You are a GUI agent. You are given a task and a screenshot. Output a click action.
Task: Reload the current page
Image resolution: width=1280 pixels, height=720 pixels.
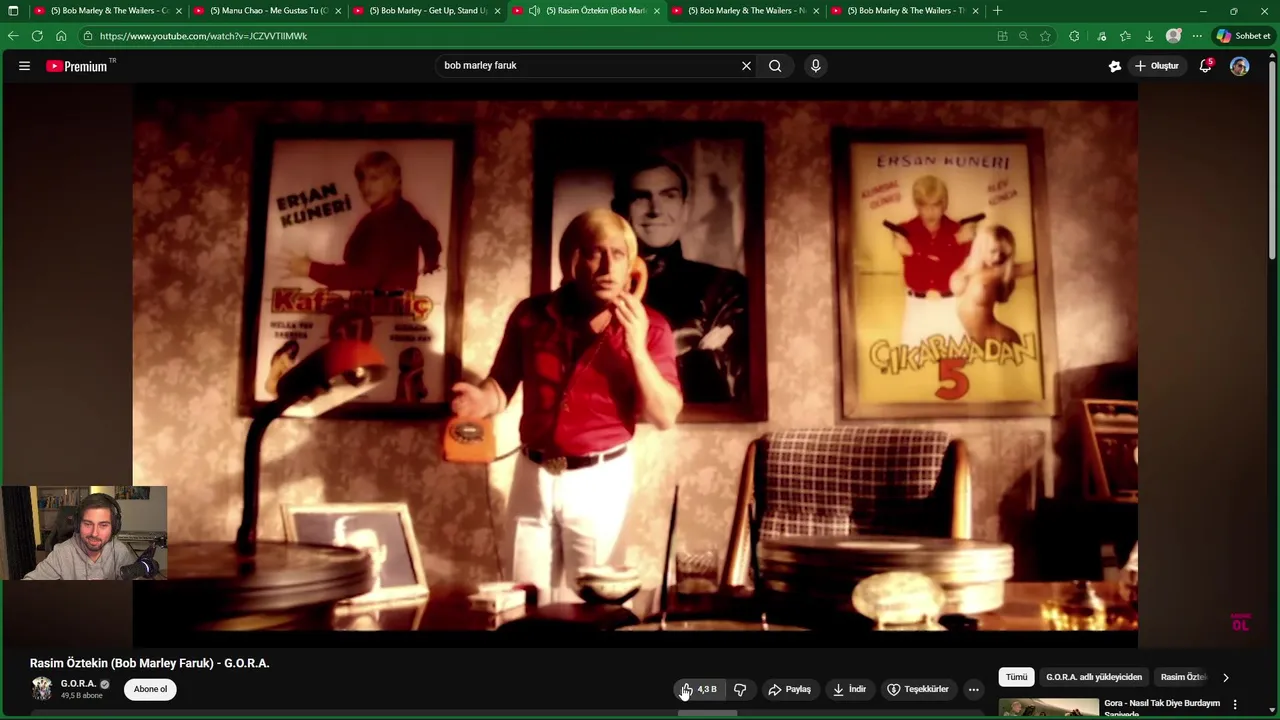click(x=37, y=36)
